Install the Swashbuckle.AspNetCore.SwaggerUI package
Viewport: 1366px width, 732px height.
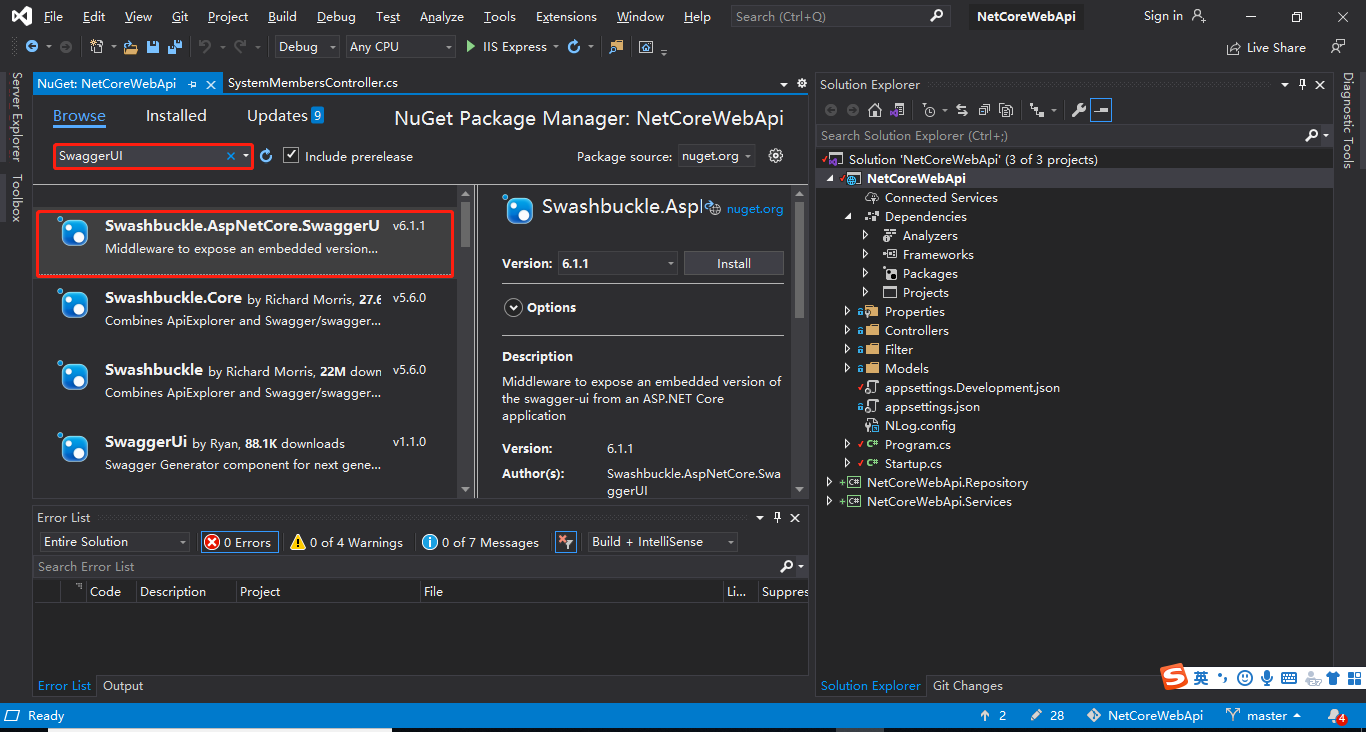coord(734,263)
